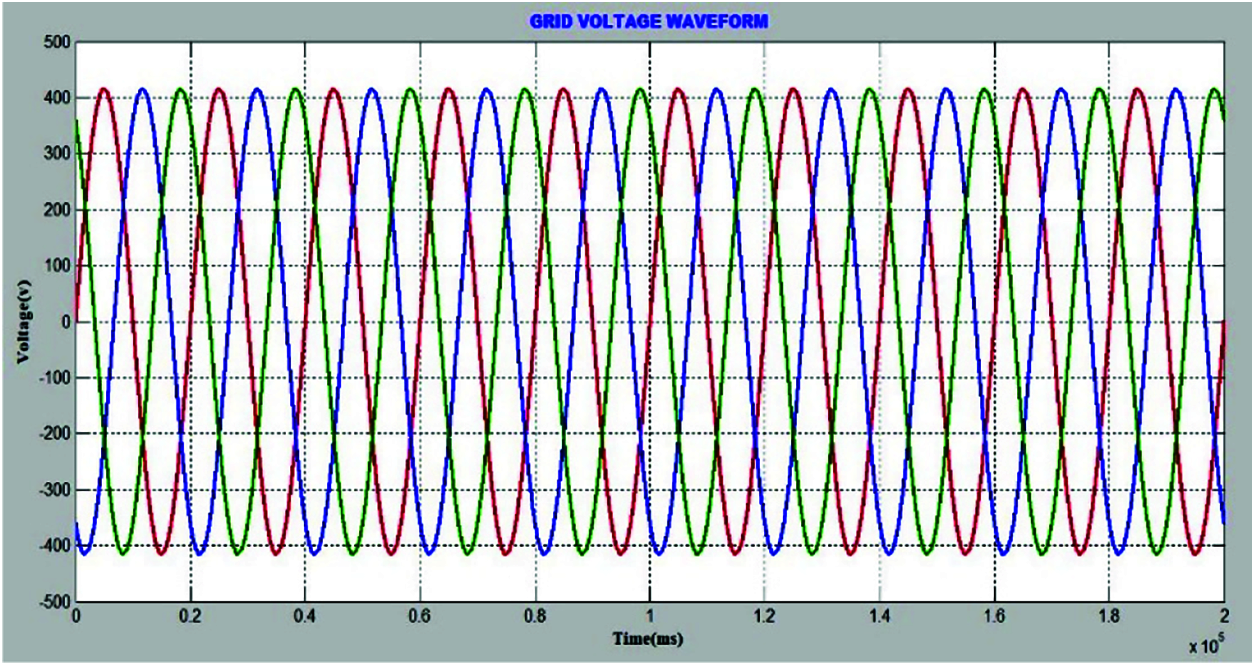This screenshot has width=1255, height=666.
Task: Select the Voltage(v) y-axis label
Action: pyautogui.click(x=25, y=323)
